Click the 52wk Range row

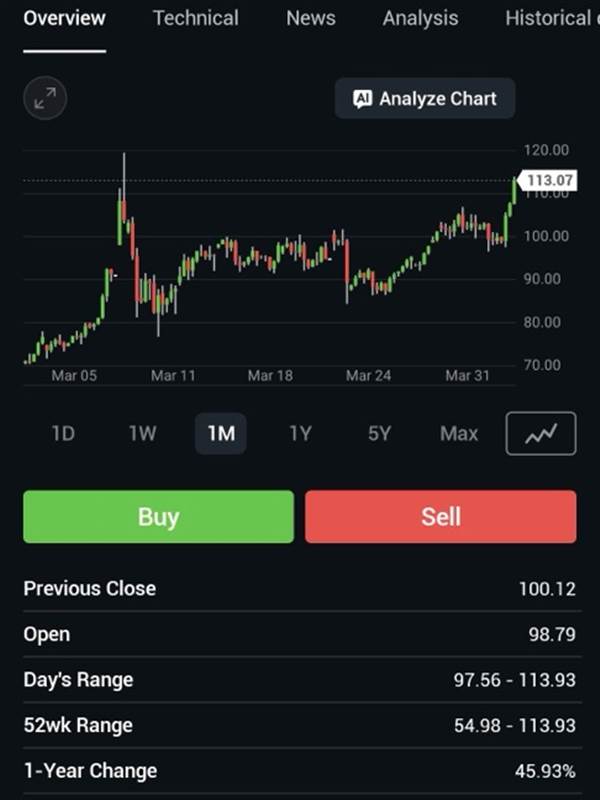click(x=300, y=725)
